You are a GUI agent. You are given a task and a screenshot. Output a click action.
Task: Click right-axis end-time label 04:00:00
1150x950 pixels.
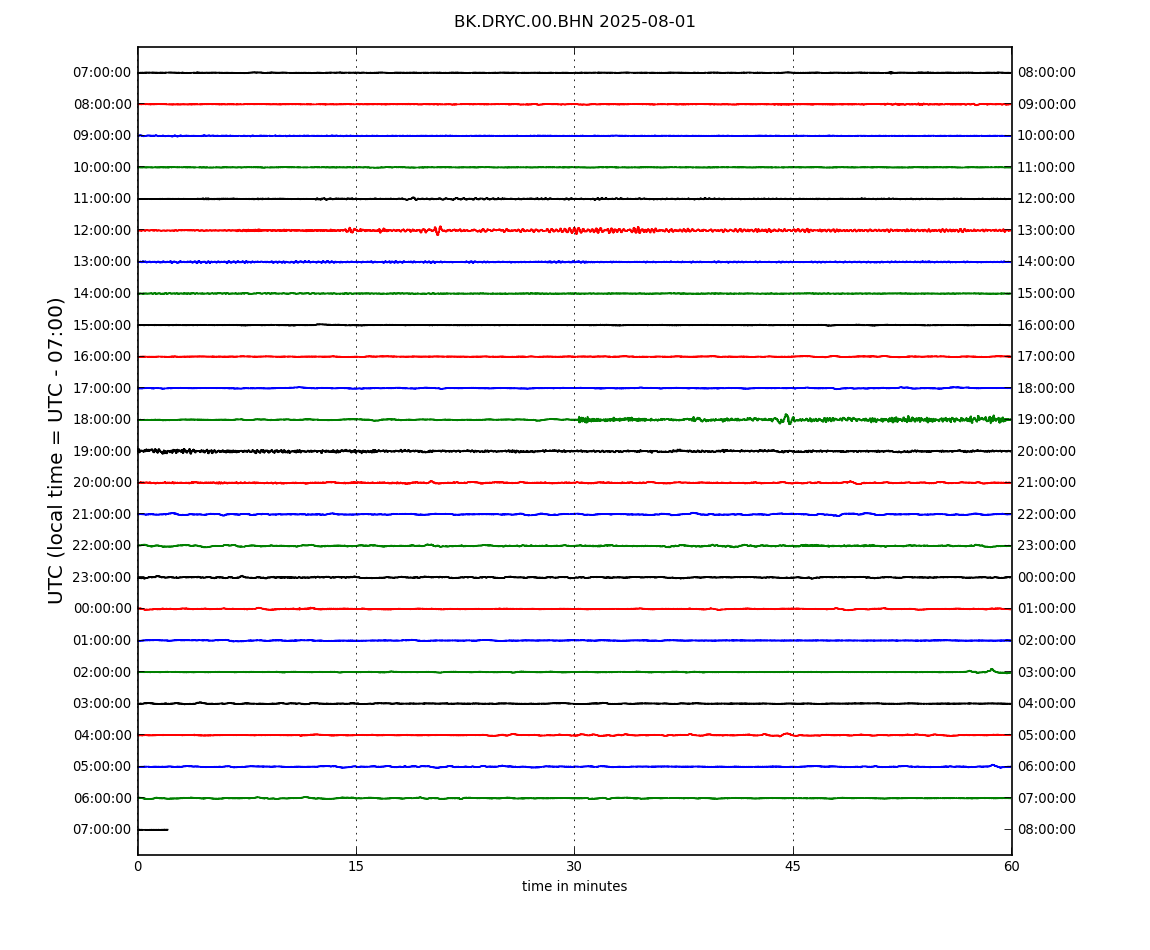click(x=1047, y=704)
